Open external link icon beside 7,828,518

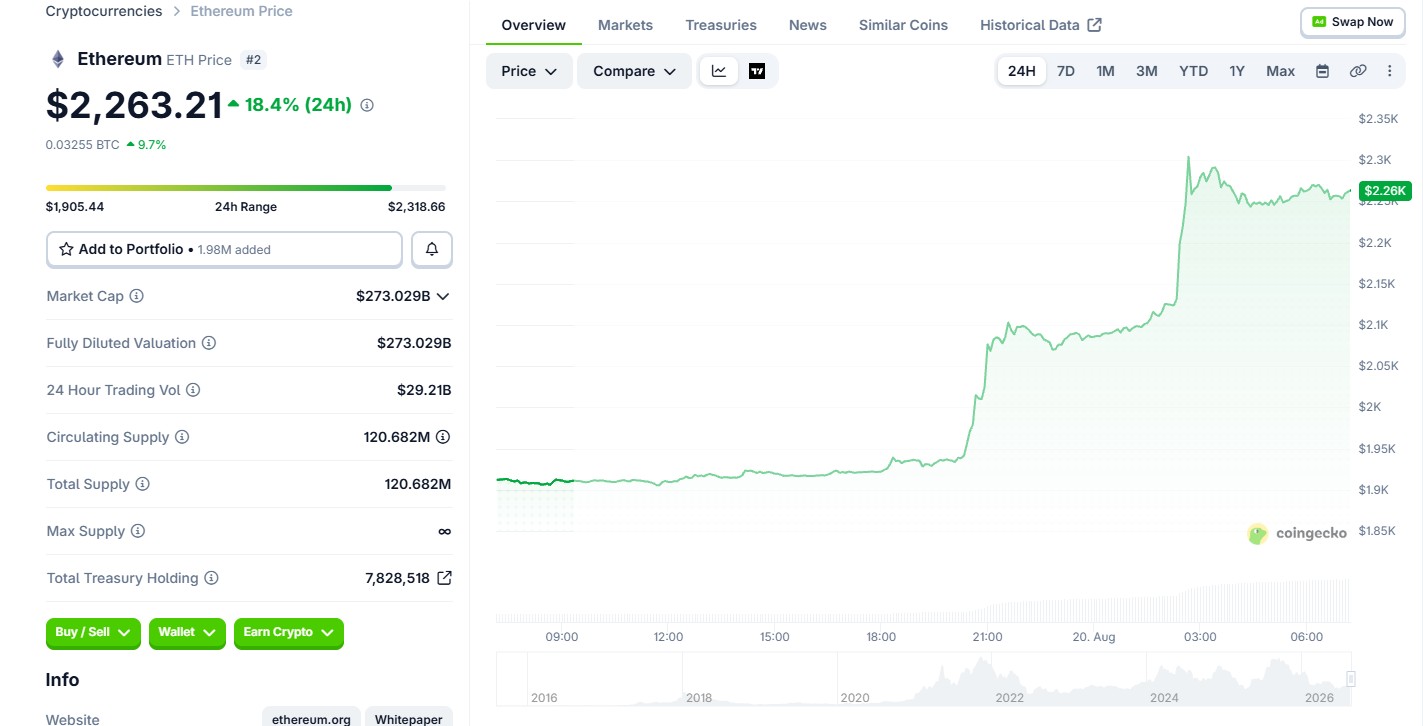pyautogui.click(x=445, y=578)
